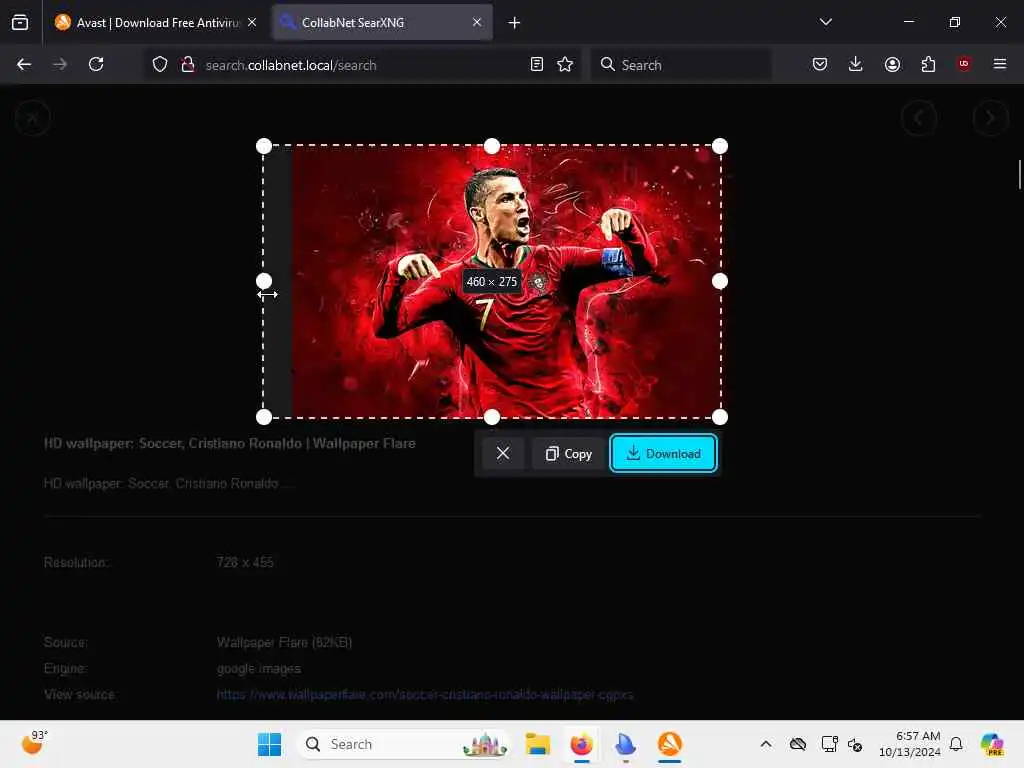Open a new browser tab
Image resolution: width=1024 pixels, height=768 pixels.
[x=515, y=23]
